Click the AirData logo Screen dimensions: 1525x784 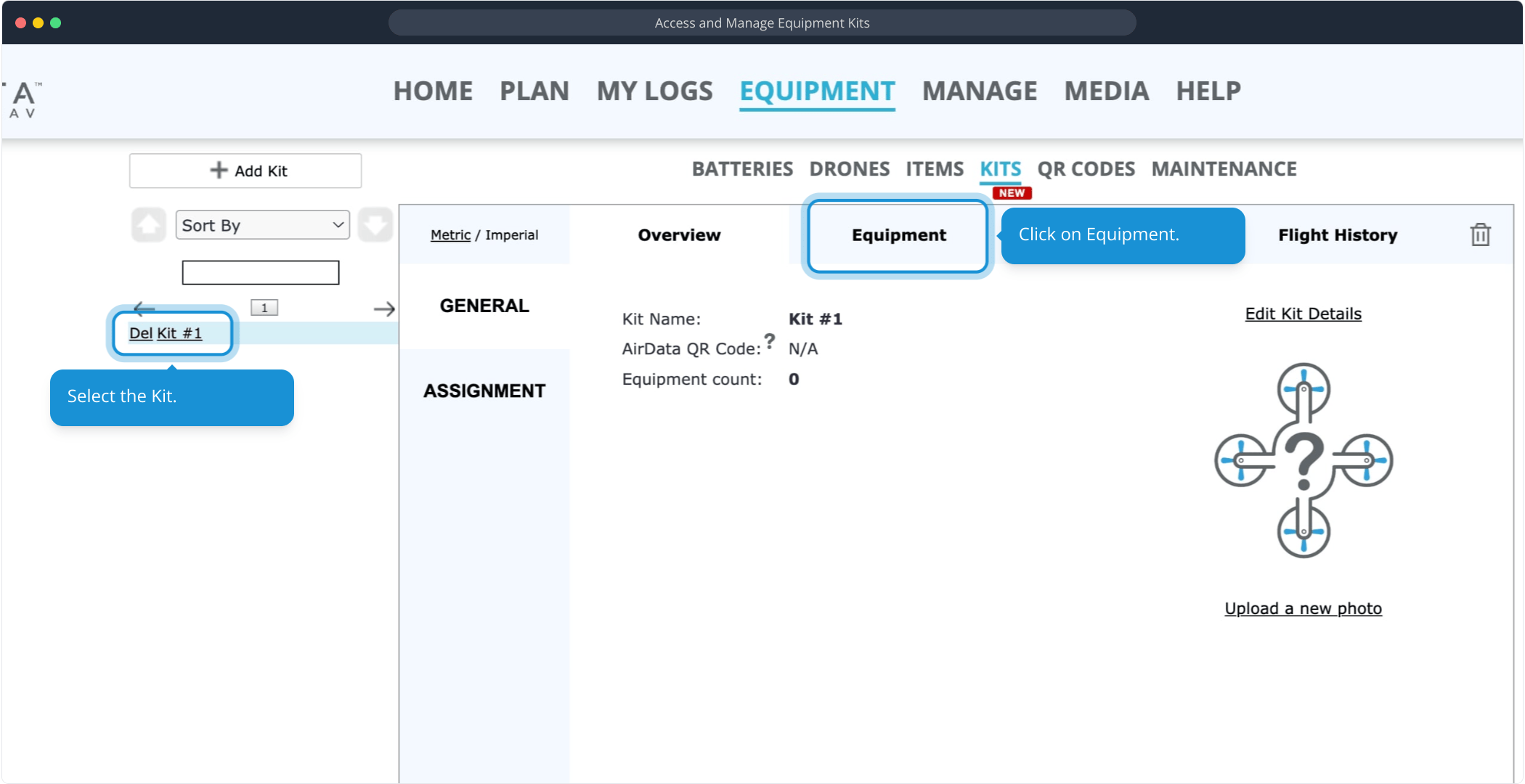(23, 99)
